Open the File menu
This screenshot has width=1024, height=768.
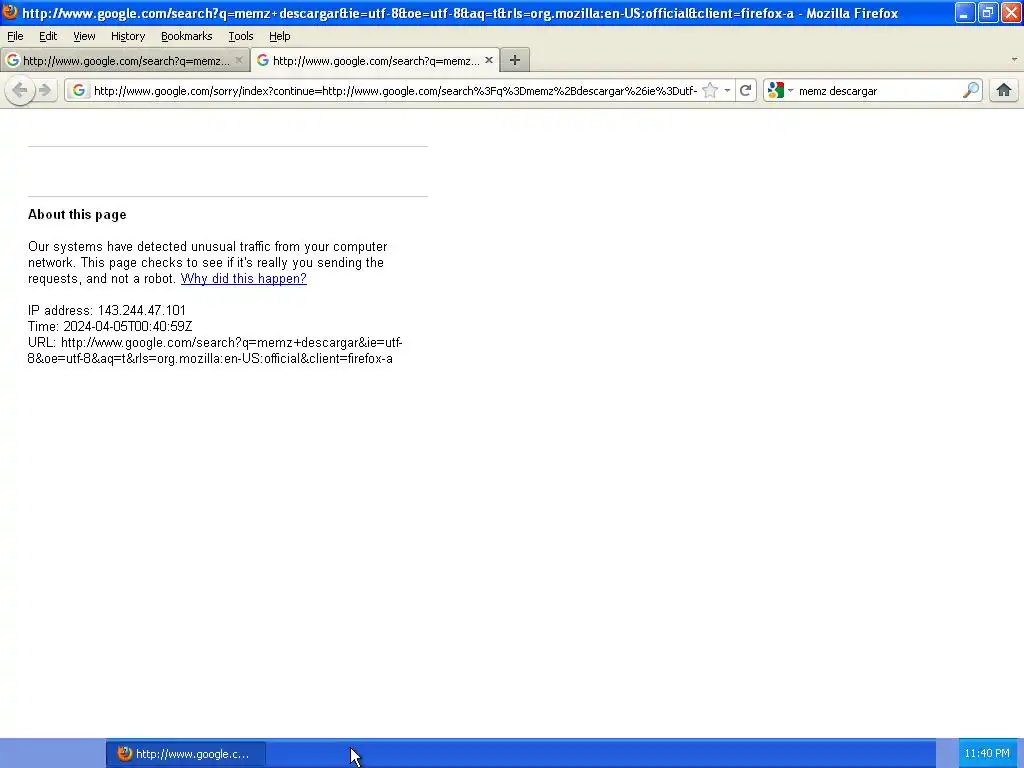coord(15,36)
